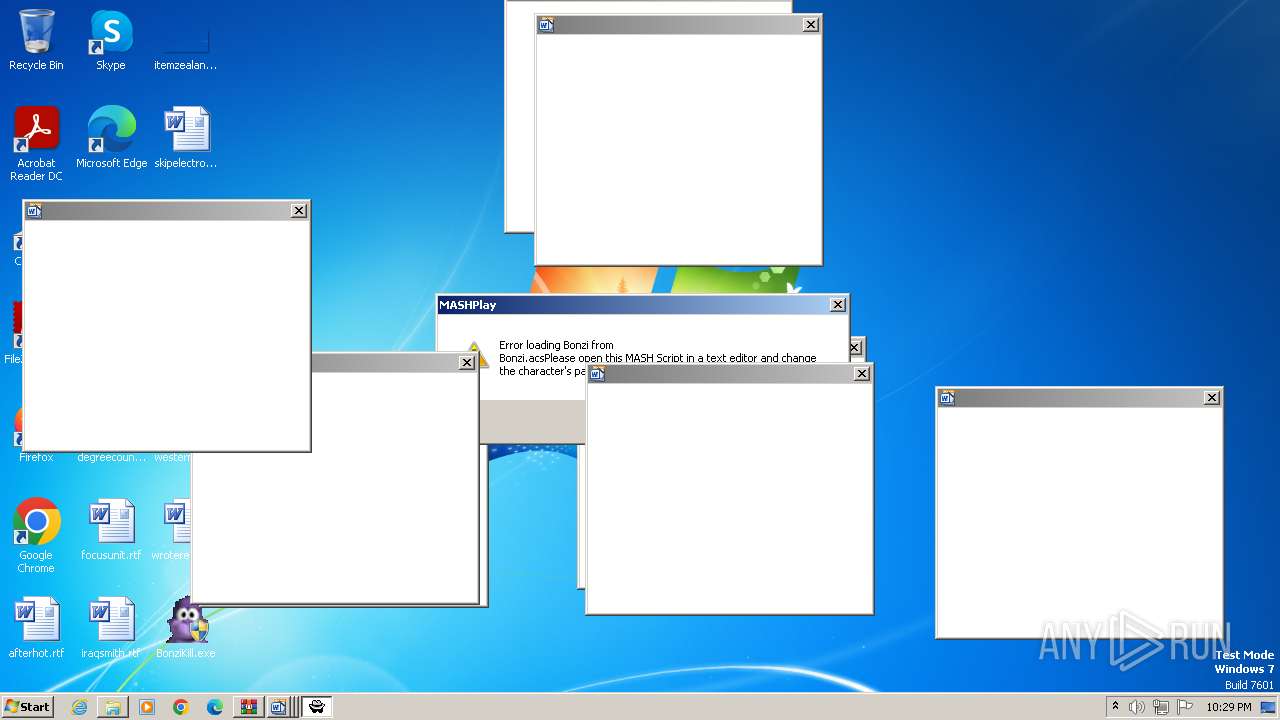
Task: Open the network tray icon
Action: 1161,707
